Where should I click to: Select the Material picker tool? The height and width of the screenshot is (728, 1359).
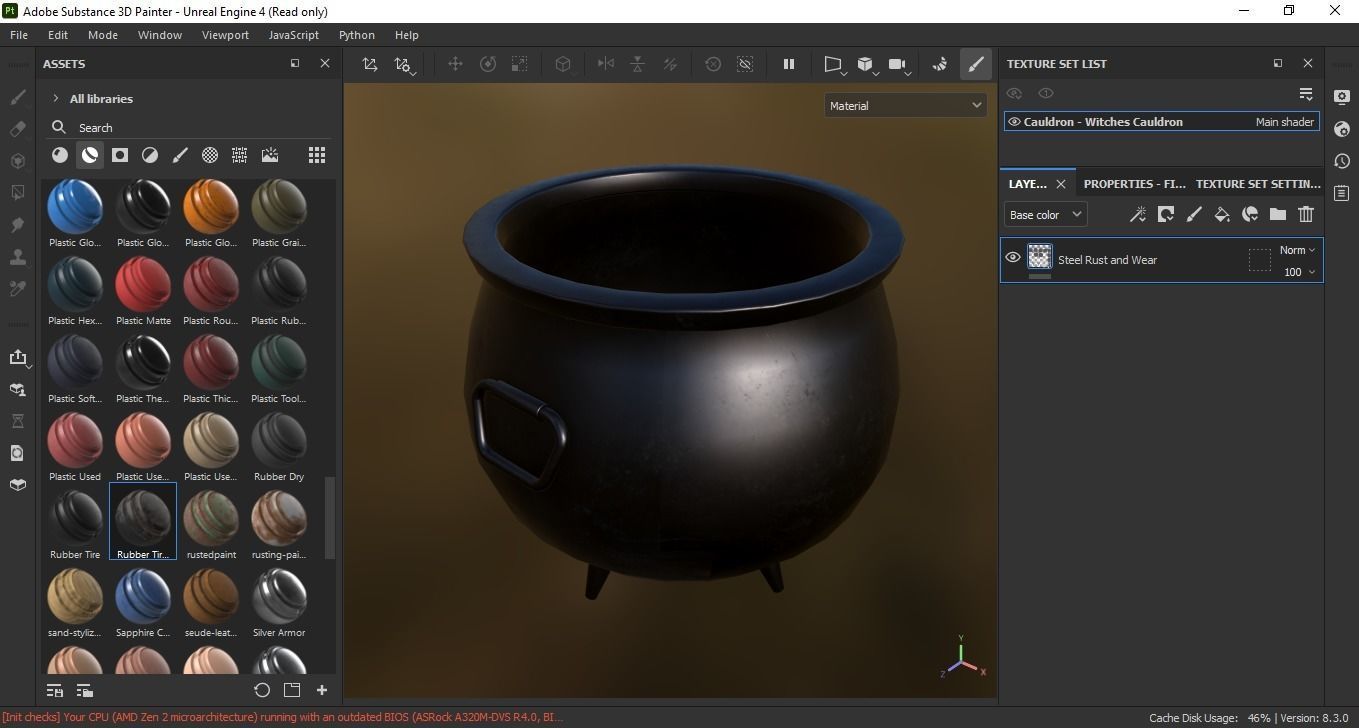[18, 289]
